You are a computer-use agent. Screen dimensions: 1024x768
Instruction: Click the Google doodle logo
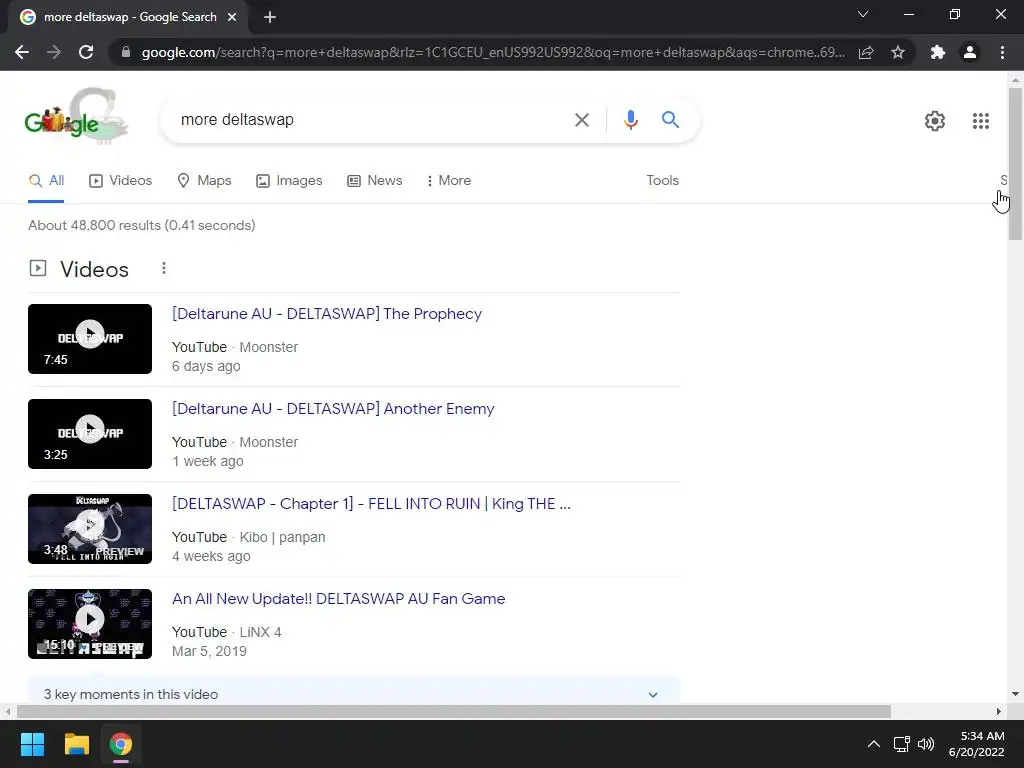76,116
